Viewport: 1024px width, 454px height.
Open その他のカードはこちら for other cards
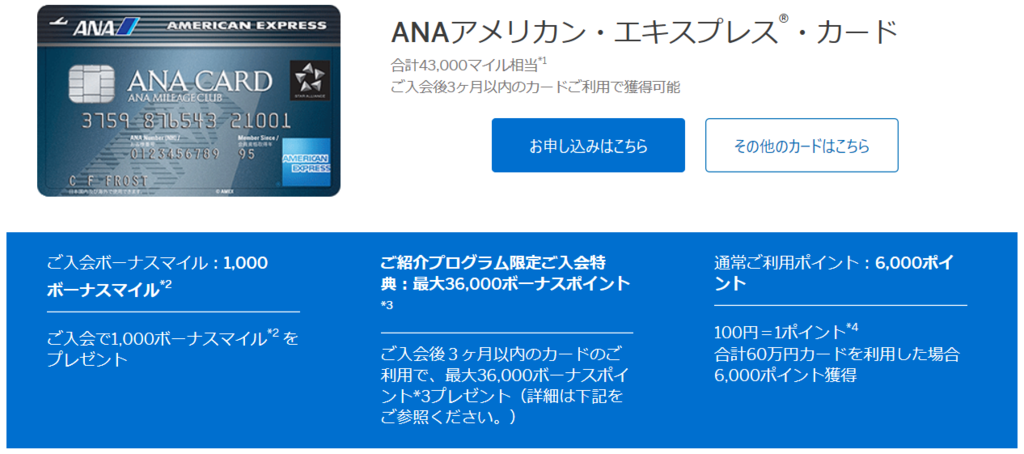(801, 145)
